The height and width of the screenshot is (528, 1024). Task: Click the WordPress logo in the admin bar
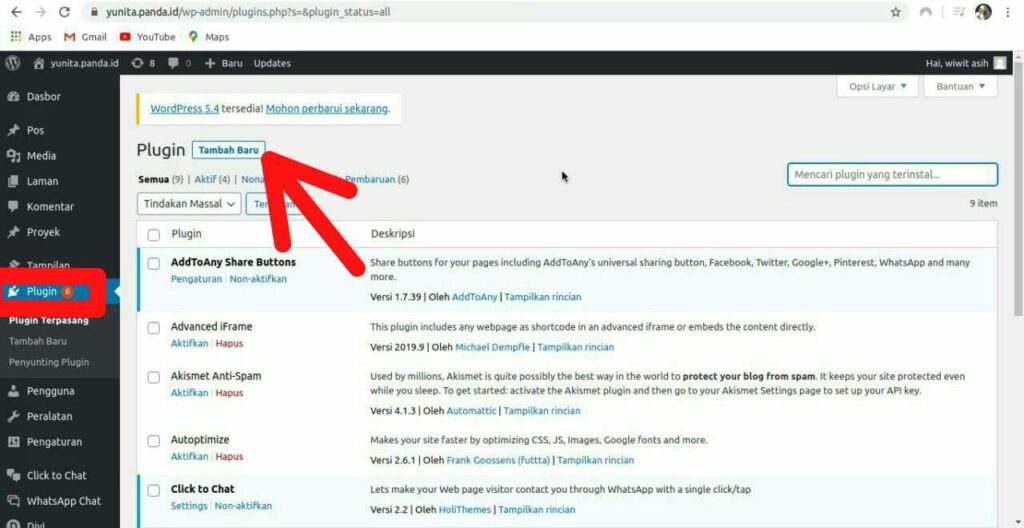coord(12,63)
